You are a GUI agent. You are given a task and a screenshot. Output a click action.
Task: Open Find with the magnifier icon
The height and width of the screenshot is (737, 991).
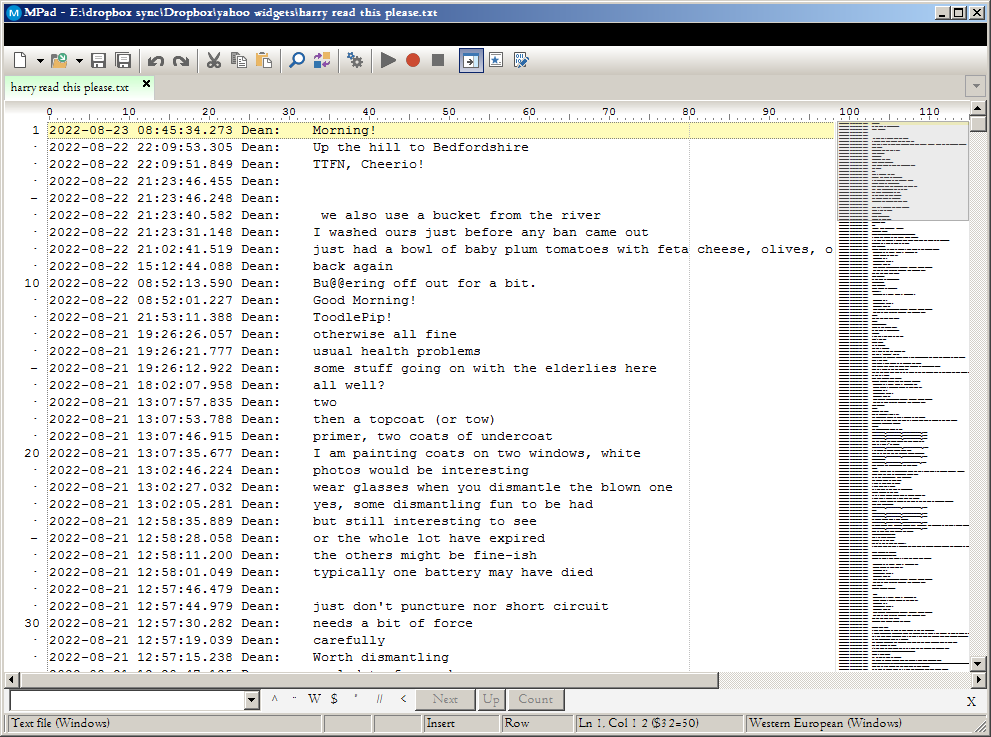pyautogui.click(x=297, y=61)
